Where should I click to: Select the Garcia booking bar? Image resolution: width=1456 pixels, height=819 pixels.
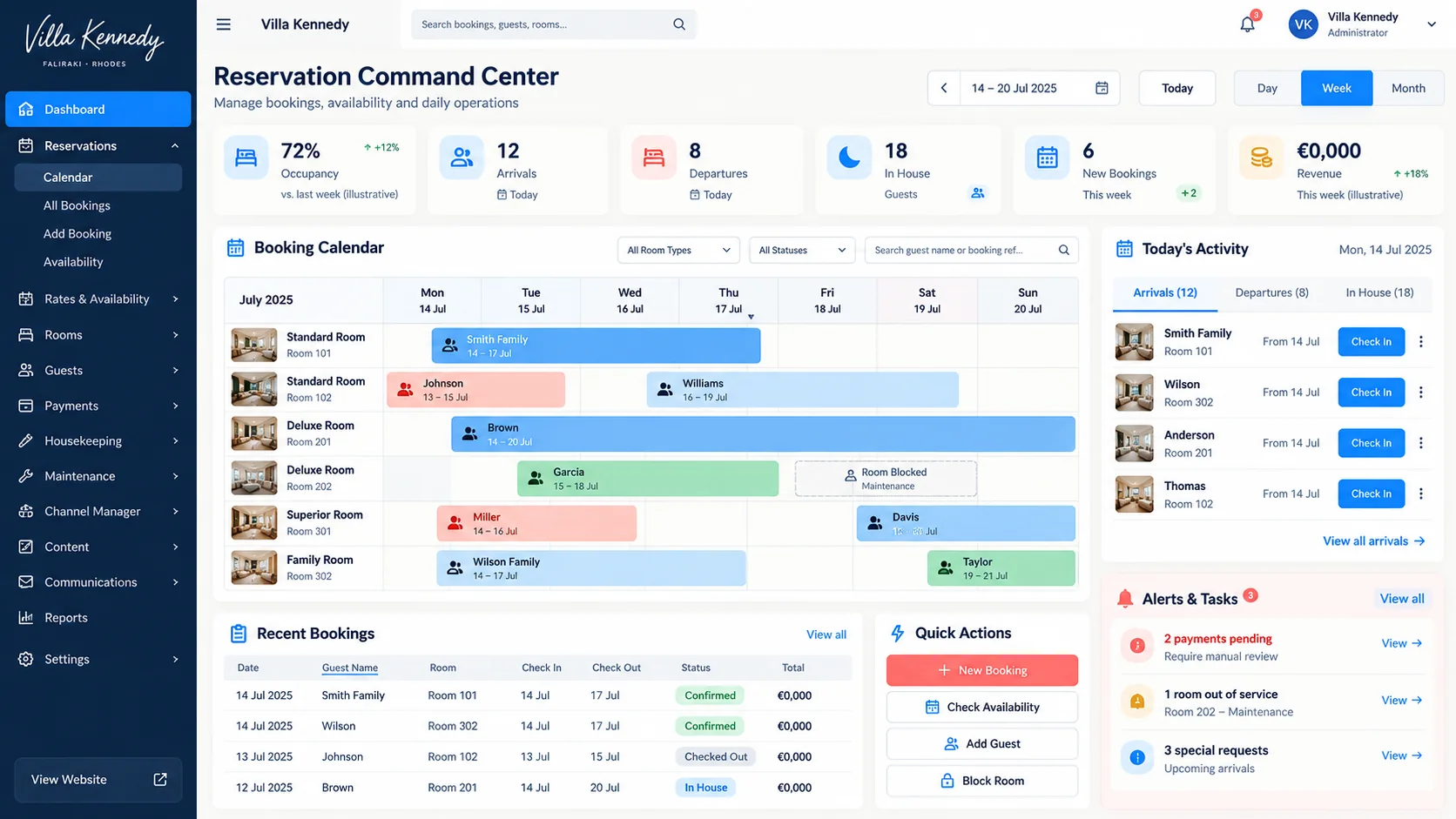click(x=648, y=479)
